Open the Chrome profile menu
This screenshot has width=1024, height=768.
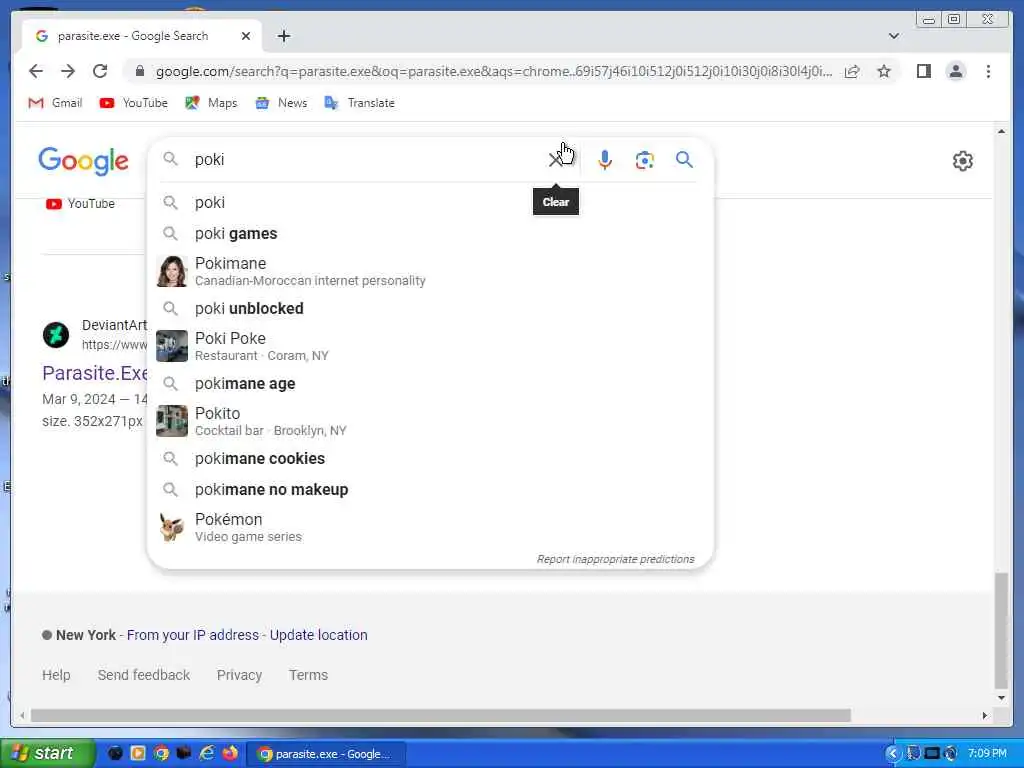coord(955,71)
